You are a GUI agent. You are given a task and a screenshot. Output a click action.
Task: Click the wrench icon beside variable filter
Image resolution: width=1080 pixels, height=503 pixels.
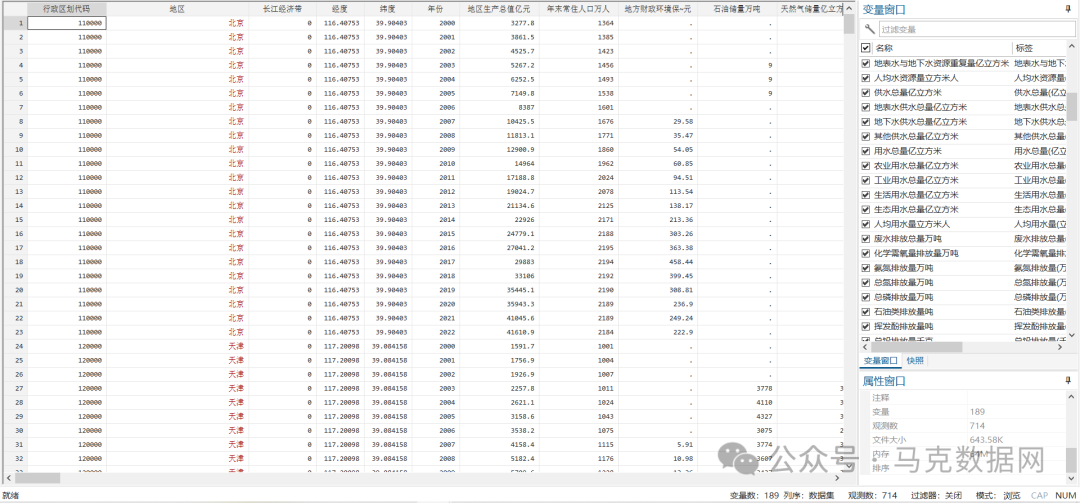coord(869,29)
